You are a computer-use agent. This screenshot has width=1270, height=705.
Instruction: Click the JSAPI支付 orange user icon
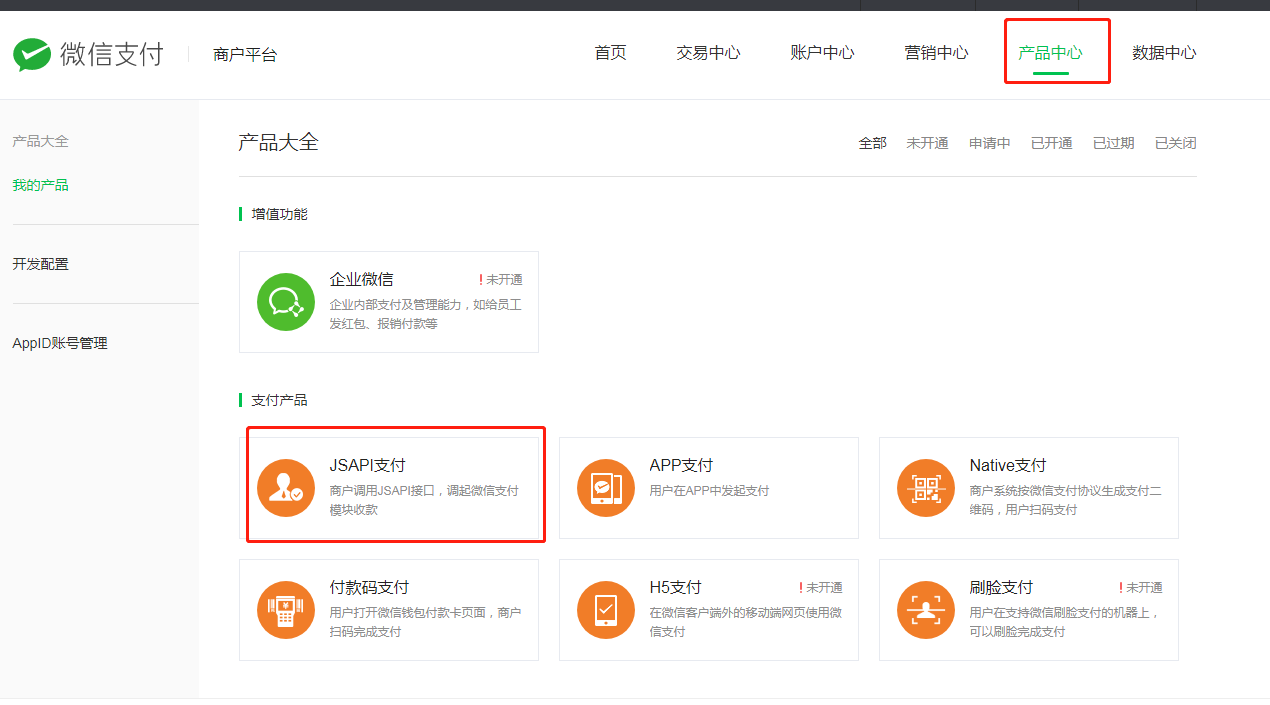(x=286, y=487)
